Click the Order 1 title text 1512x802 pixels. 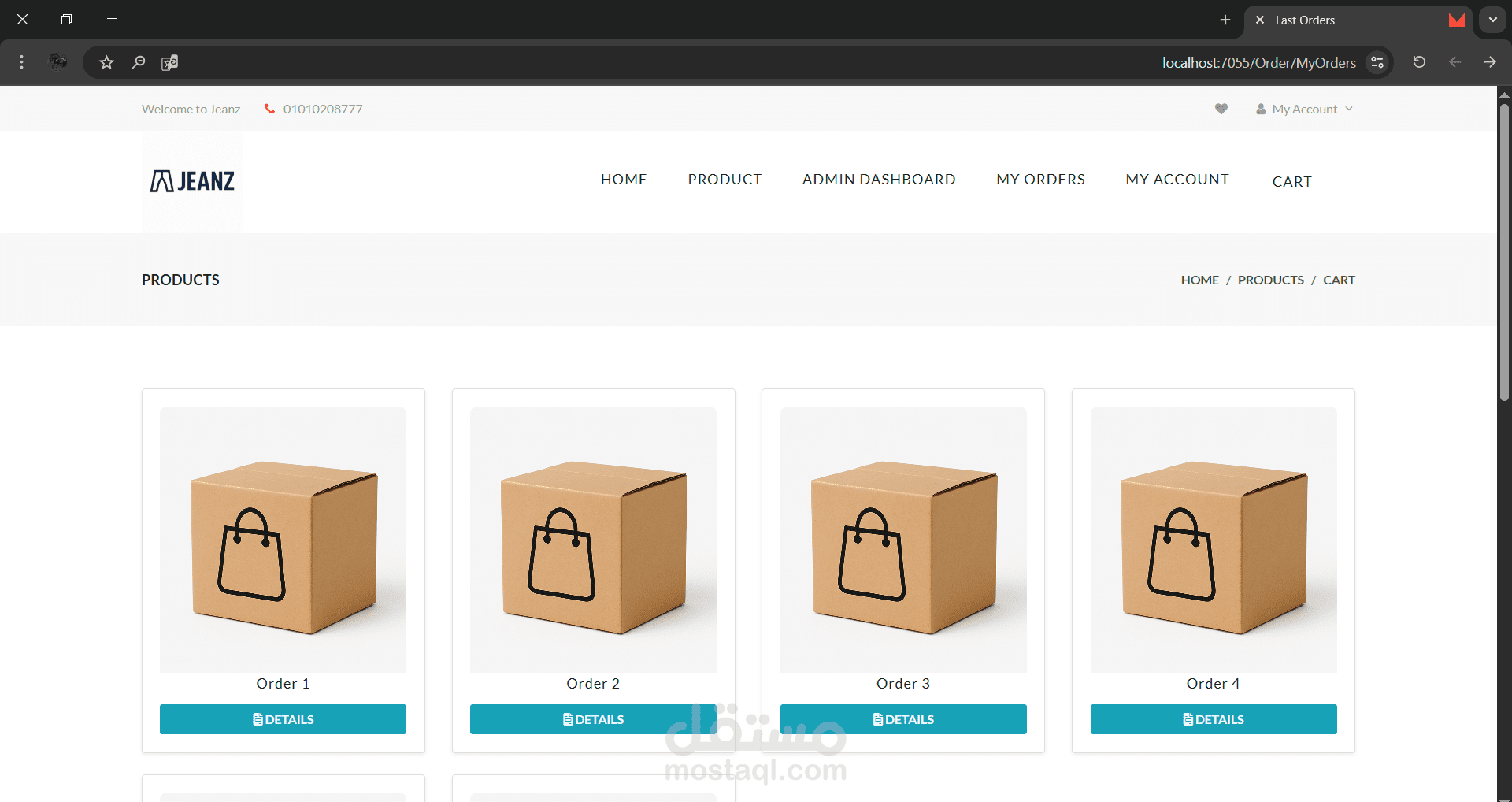pyautogui.click(x=283, y=684)
